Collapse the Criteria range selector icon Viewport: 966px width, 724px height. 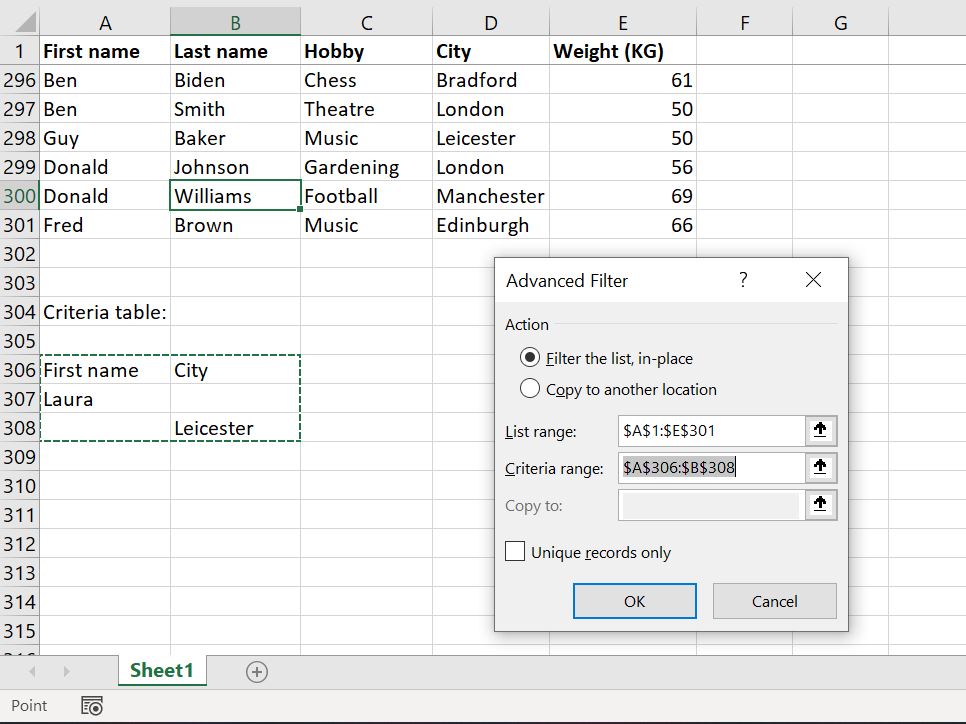[820, 467]
